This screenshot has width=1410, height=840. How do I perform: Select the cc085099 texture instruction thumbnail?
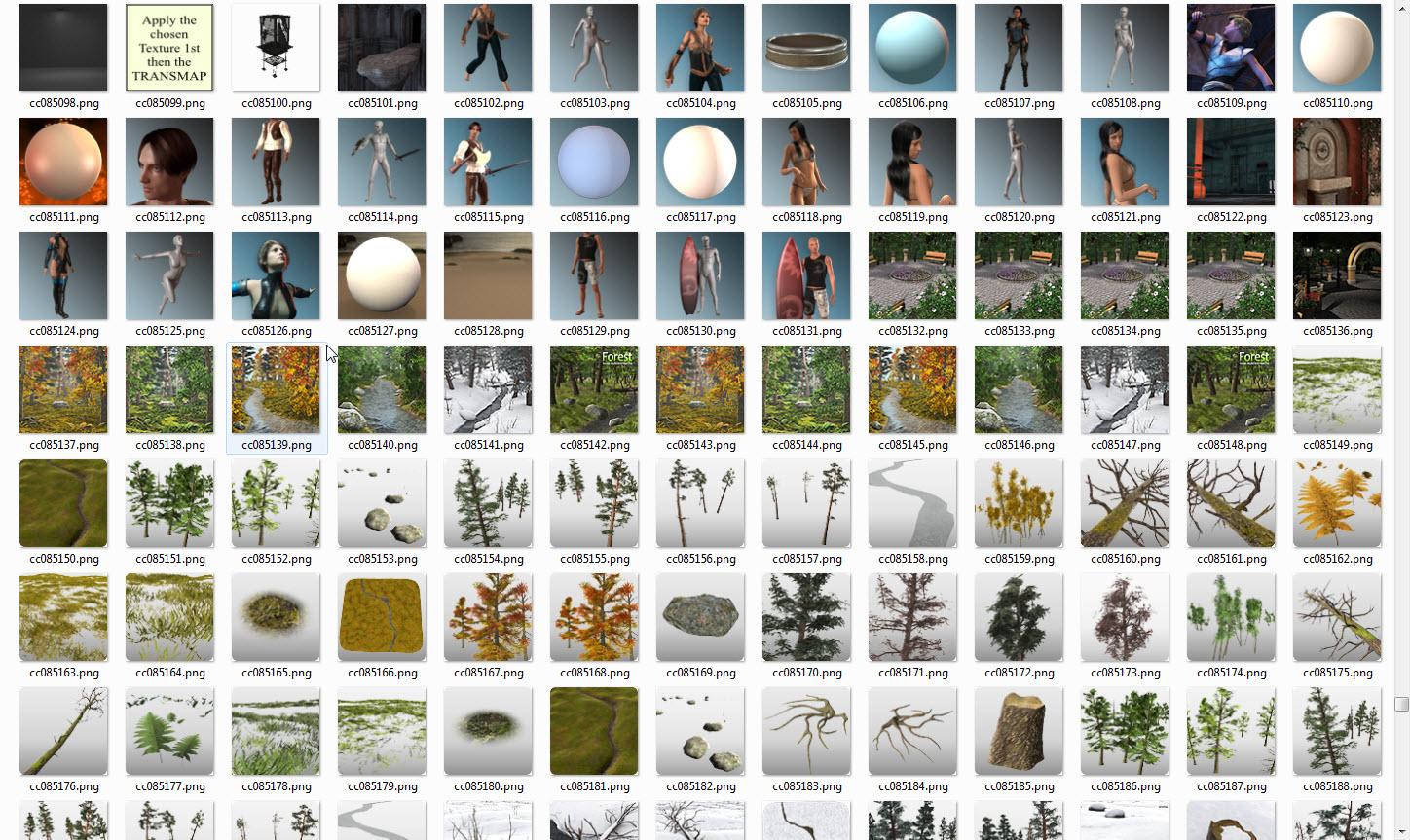[x=169, y=48]
